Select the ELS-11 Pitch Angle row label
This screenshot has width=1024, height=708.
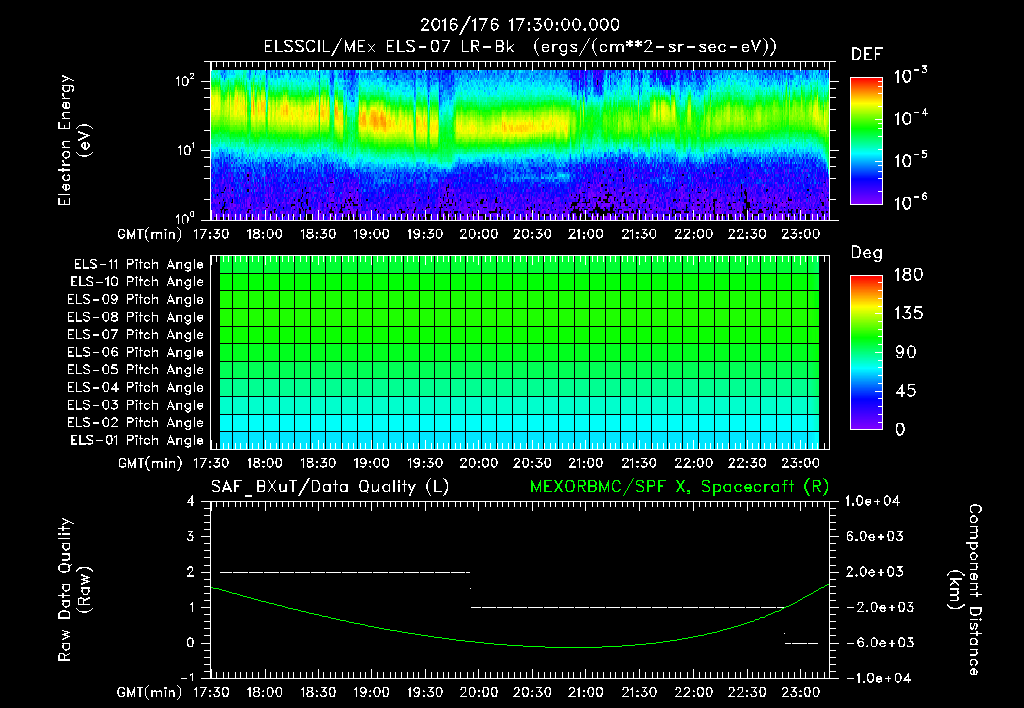tap(138, 265)
